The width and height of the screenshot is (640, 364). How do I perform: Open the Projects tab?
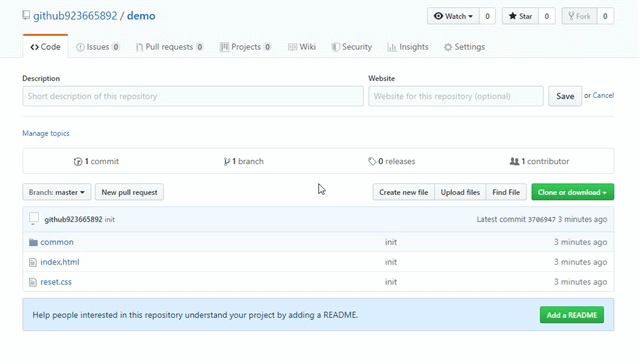click(245, 47)
